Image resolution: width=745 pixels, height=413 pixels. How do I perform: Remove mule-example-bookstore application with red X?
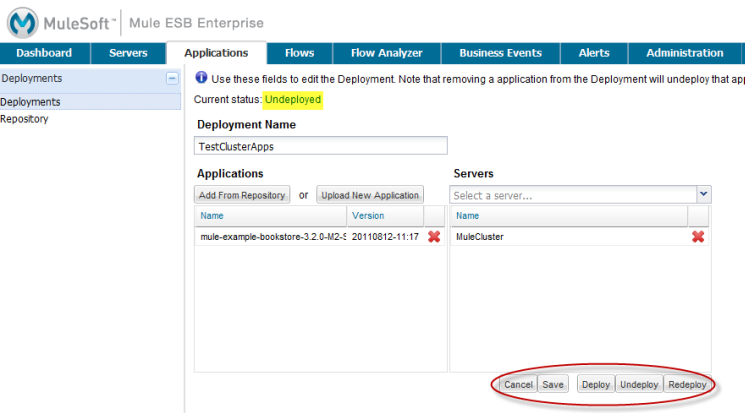click(434, 237)
